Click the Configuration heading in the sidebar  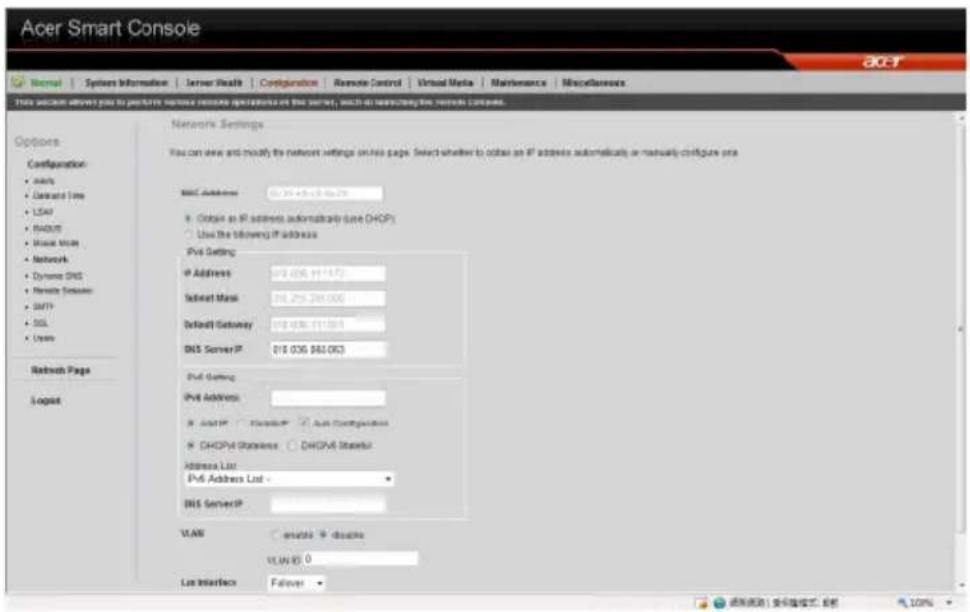click(x=56, y=164)
